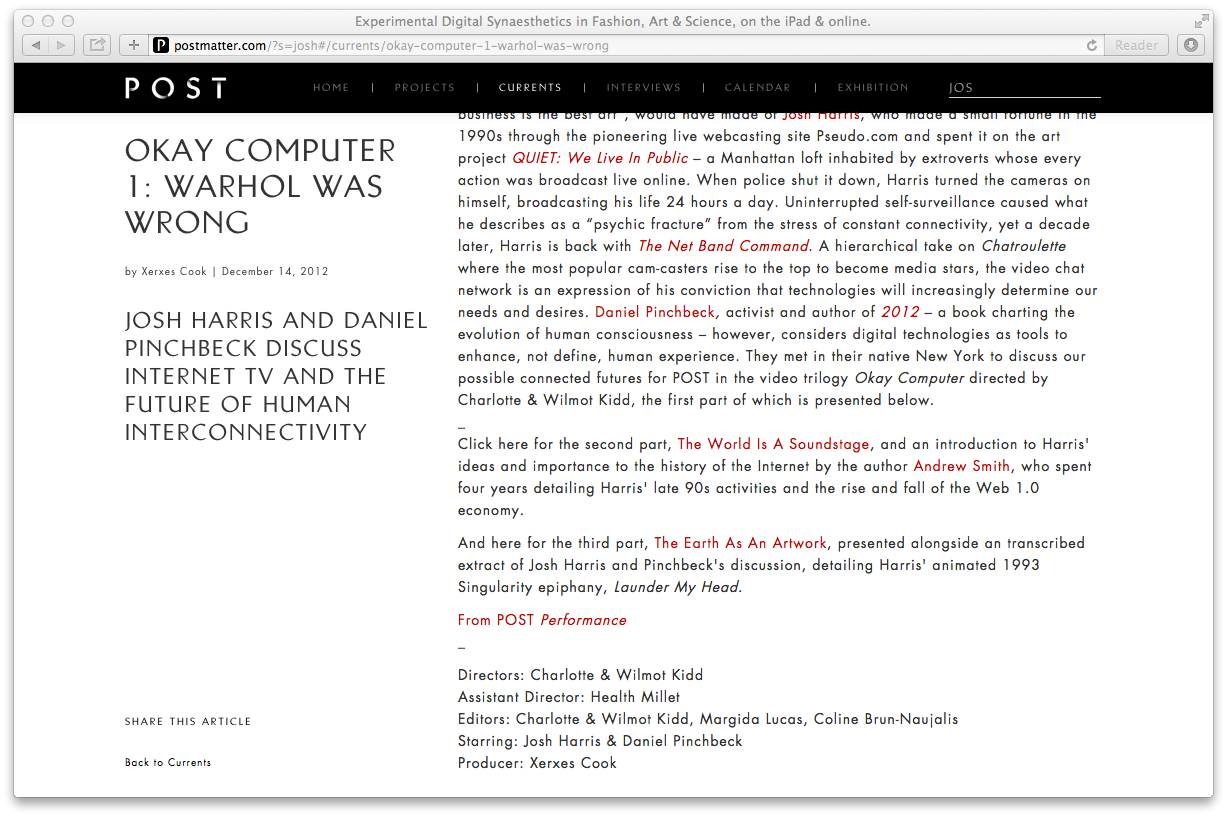Follow The Net Band Command link
The image size is (1227, 817).
[x=724, y=246]
